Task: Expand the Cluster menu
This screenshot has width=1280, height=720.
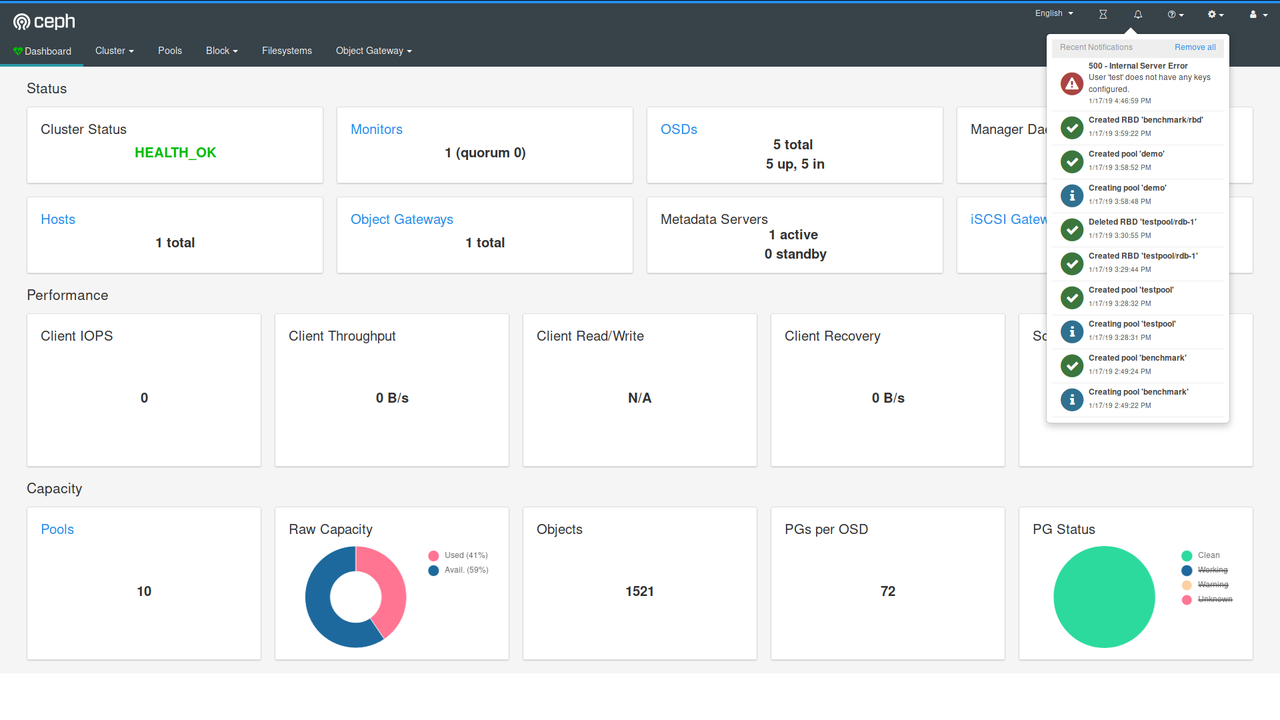Action: 114,51
